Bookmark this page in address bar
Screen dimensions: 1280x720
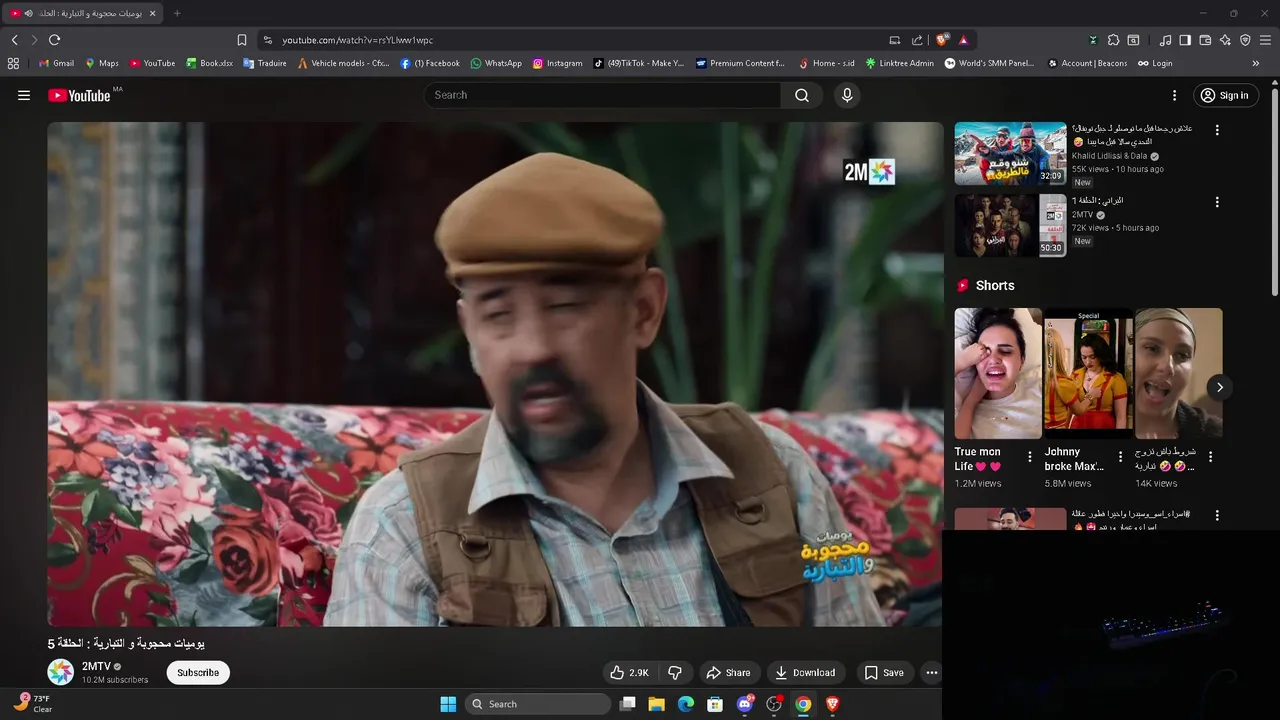242,40
